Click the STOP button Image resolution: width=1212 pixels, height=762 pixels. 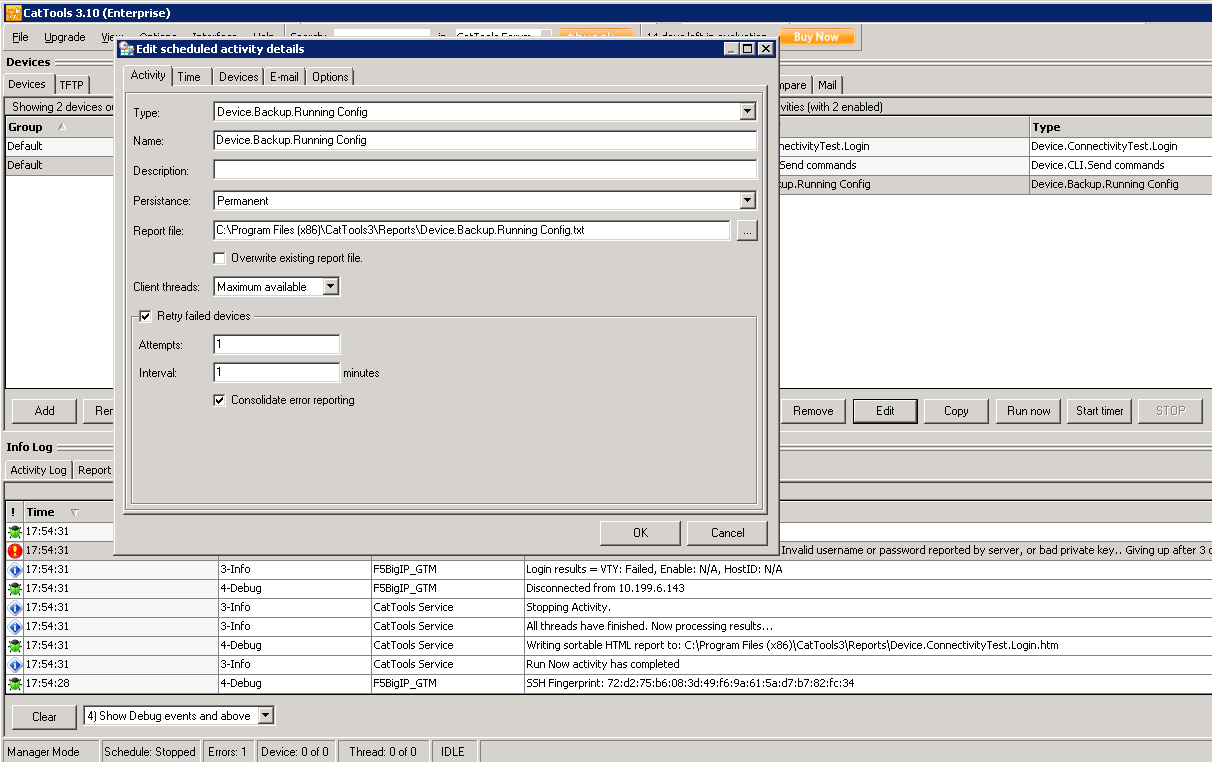1171,411
